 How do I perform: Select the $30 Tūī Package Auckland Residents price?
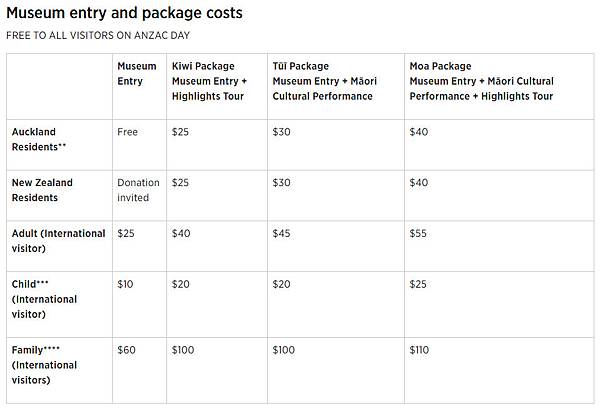282,132
